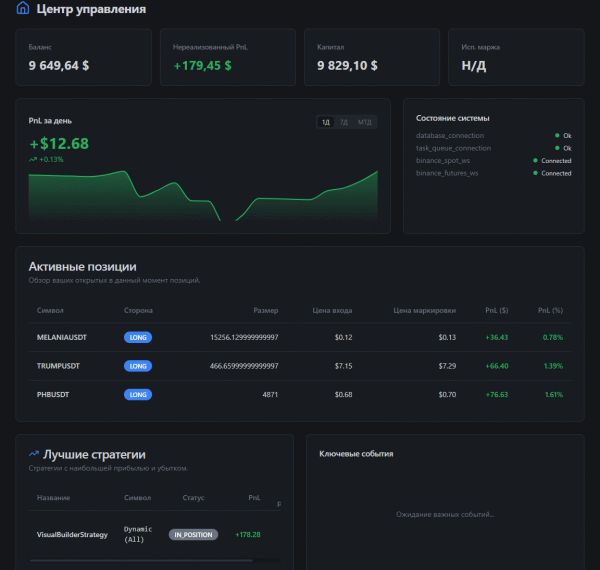600x570 pixels.
Task: Click the Dynamic (All) symbol cell
Action: point(138,534)
